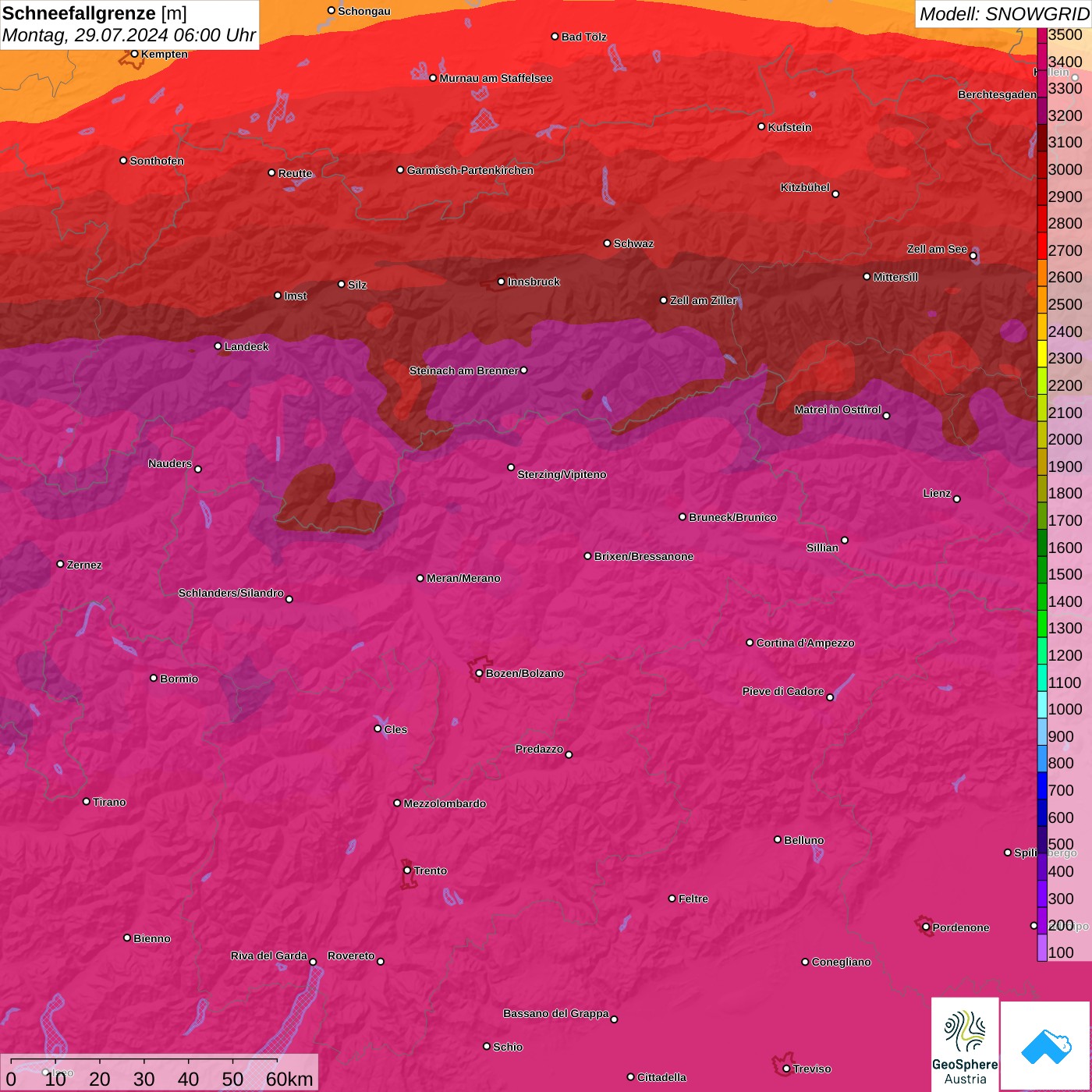1092x1092 pixels.
Task: Click the Pordenone marker dot
Action: (926, 927)
